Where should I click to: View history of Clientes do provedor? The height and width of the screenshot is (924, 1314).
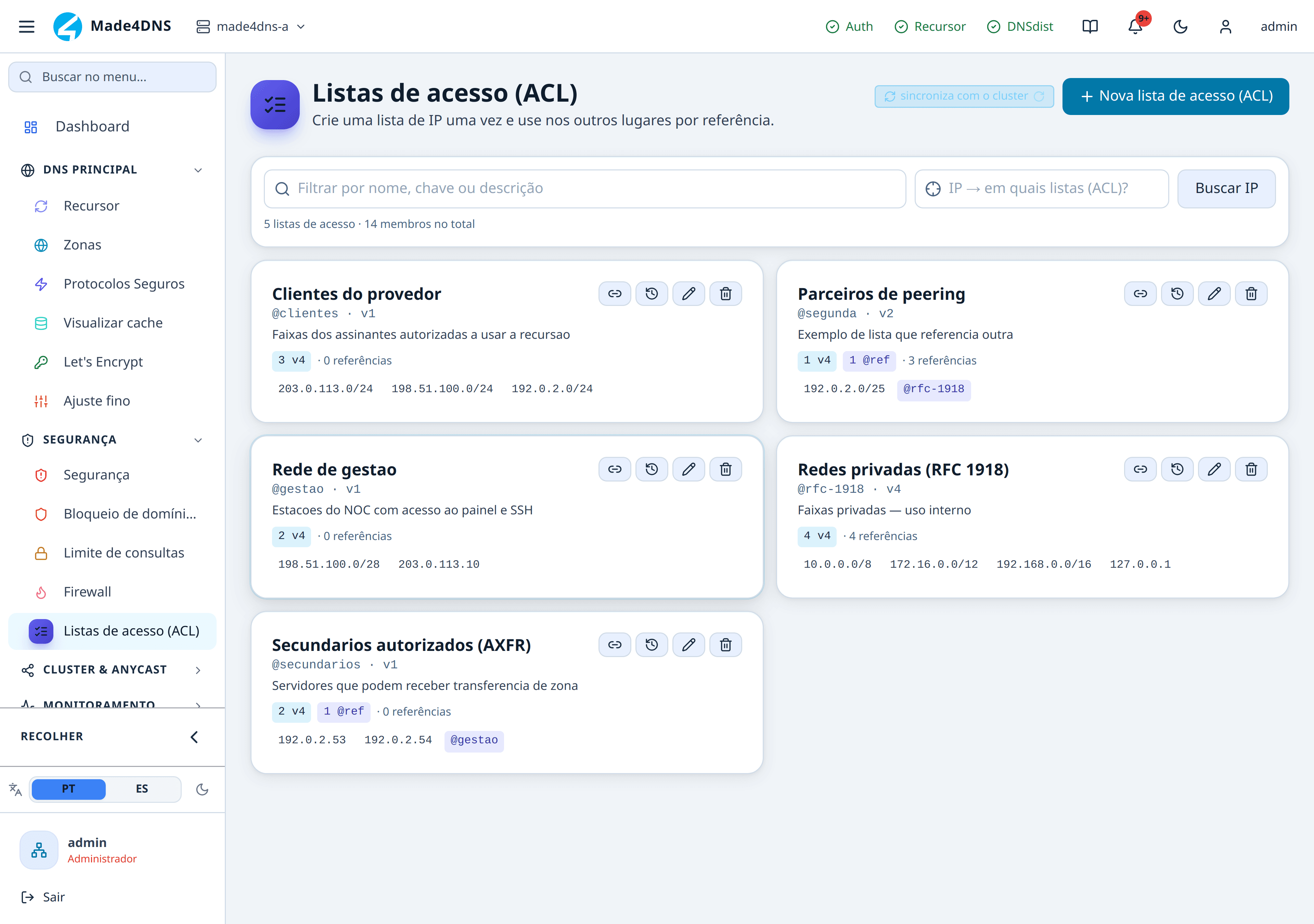[x=652, y=294]
